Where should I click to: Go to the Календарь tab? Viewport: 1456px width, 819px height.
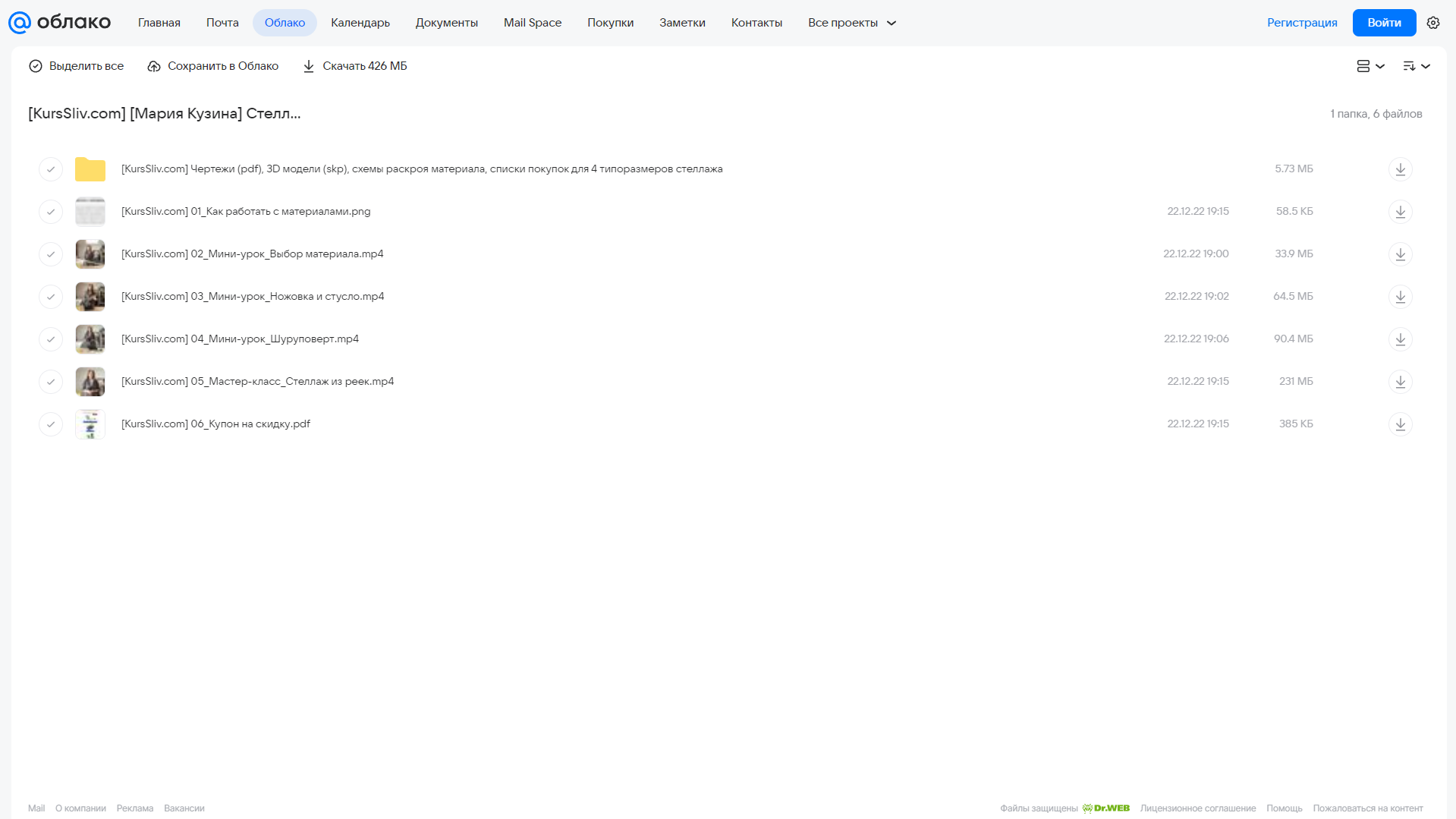pos(360,23)
